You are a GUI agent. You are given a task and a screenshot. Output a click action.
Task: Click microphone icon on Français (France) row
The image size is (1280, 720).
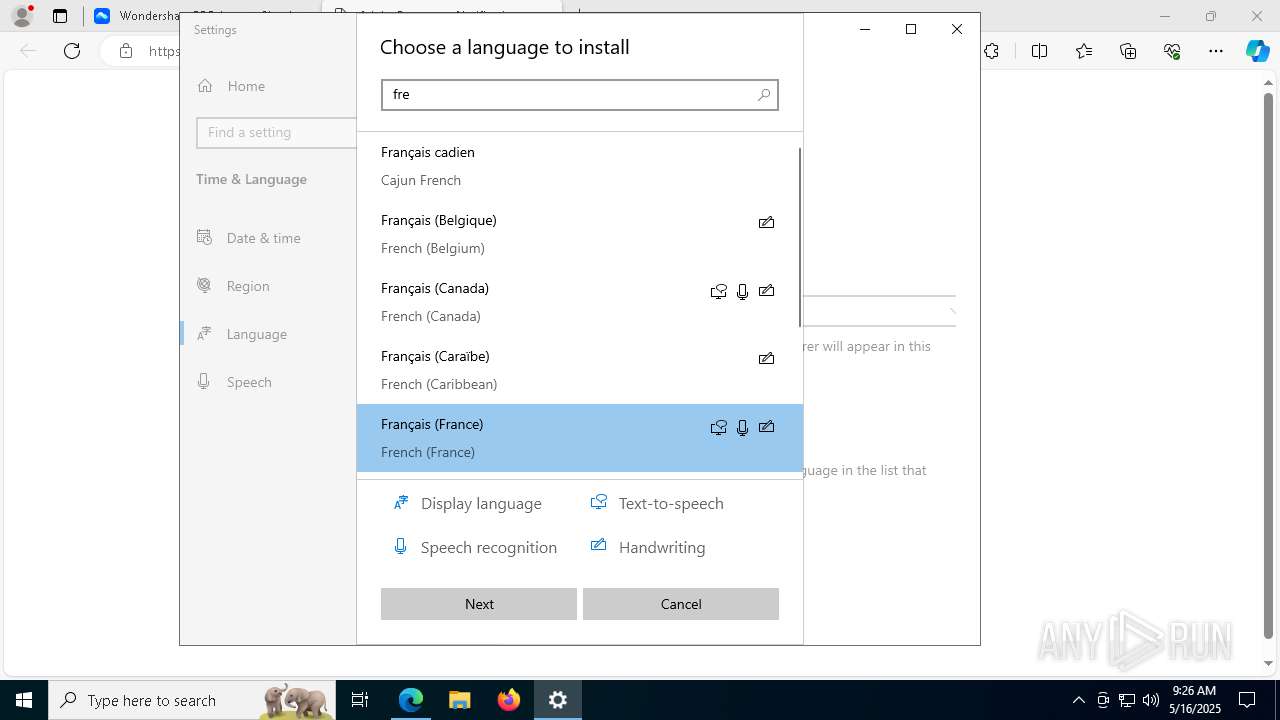(x=742, y=427)
